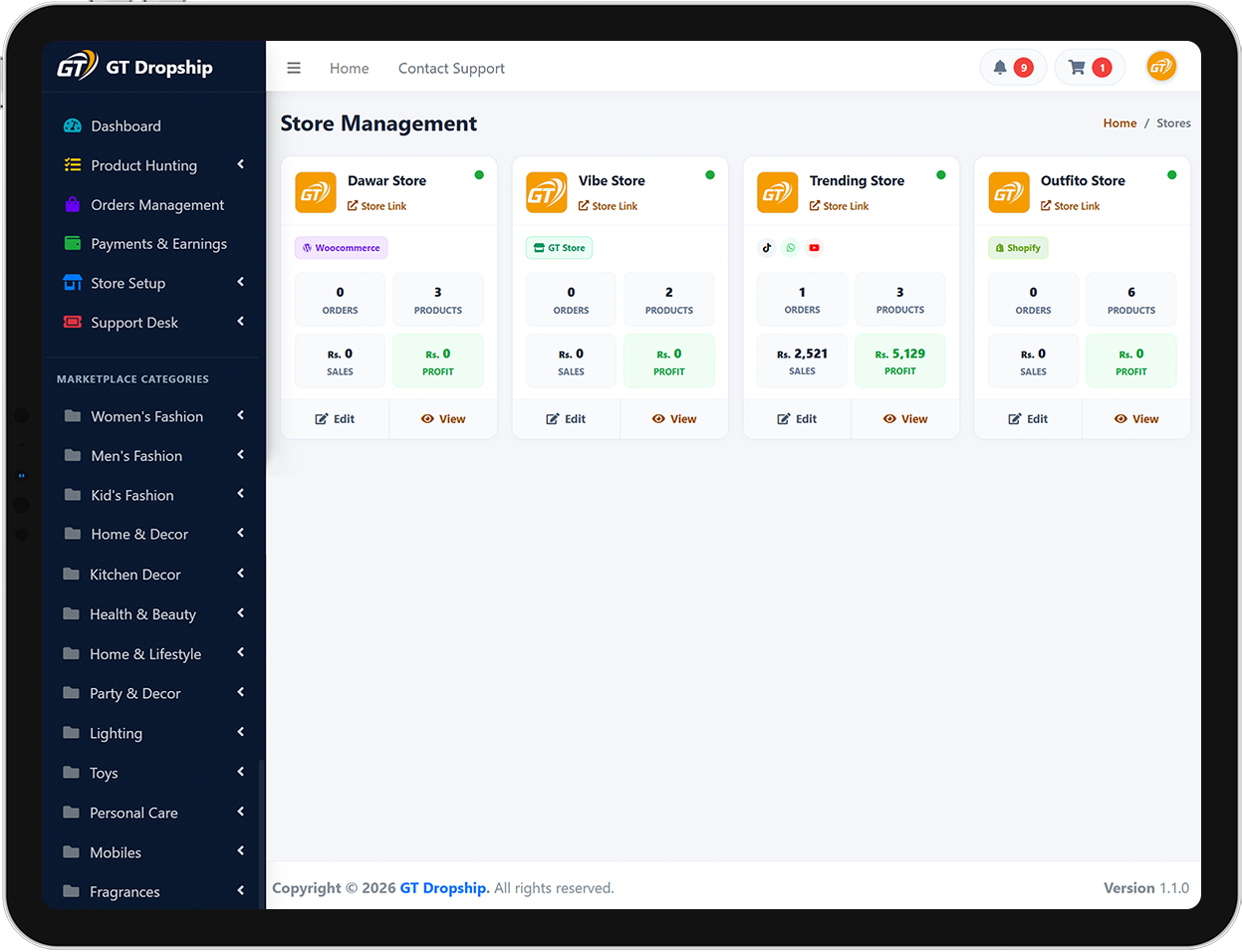Toggle the hamburger sidebar menu icon
Screen dimensions: 1242x952
click(x=294, y=69)
